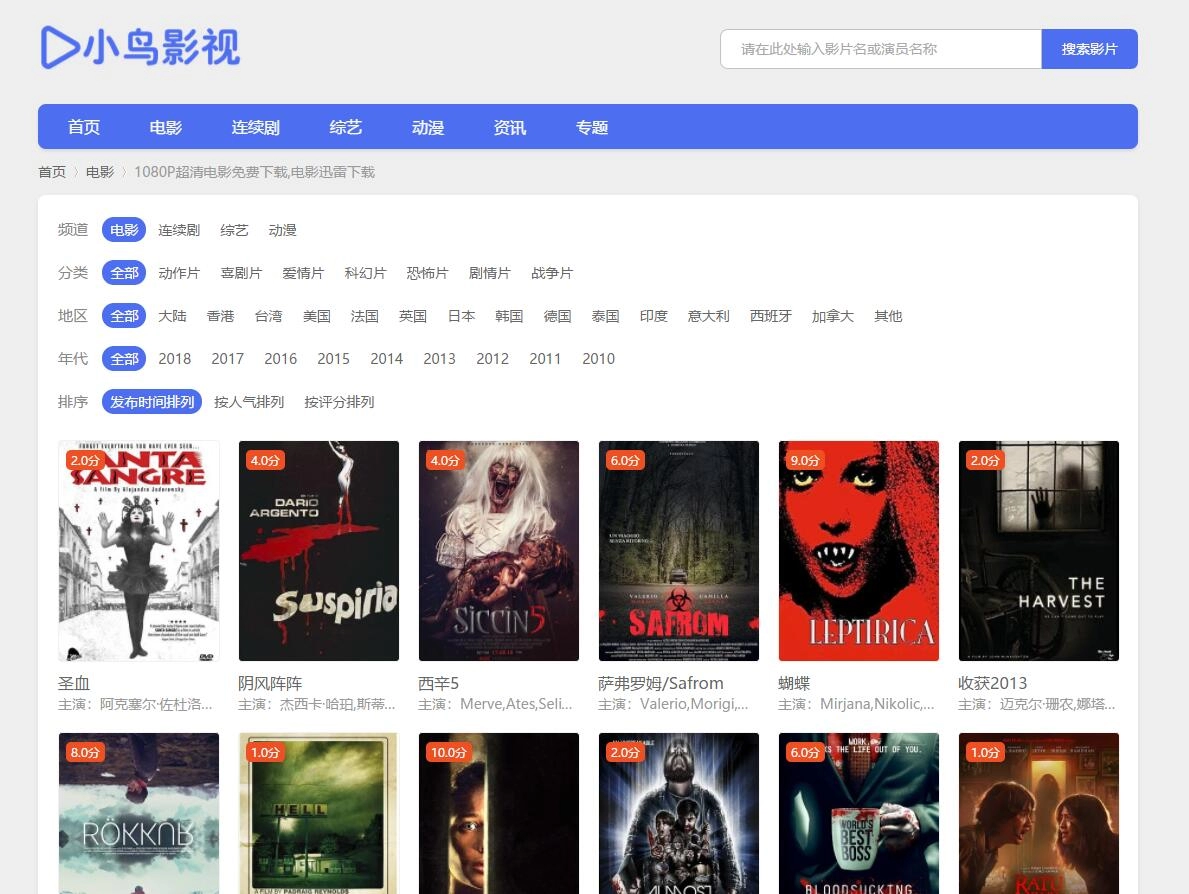Viewport: 1189px width, 894px height.
Task: Filter region by 韩国
Action: 509,316
